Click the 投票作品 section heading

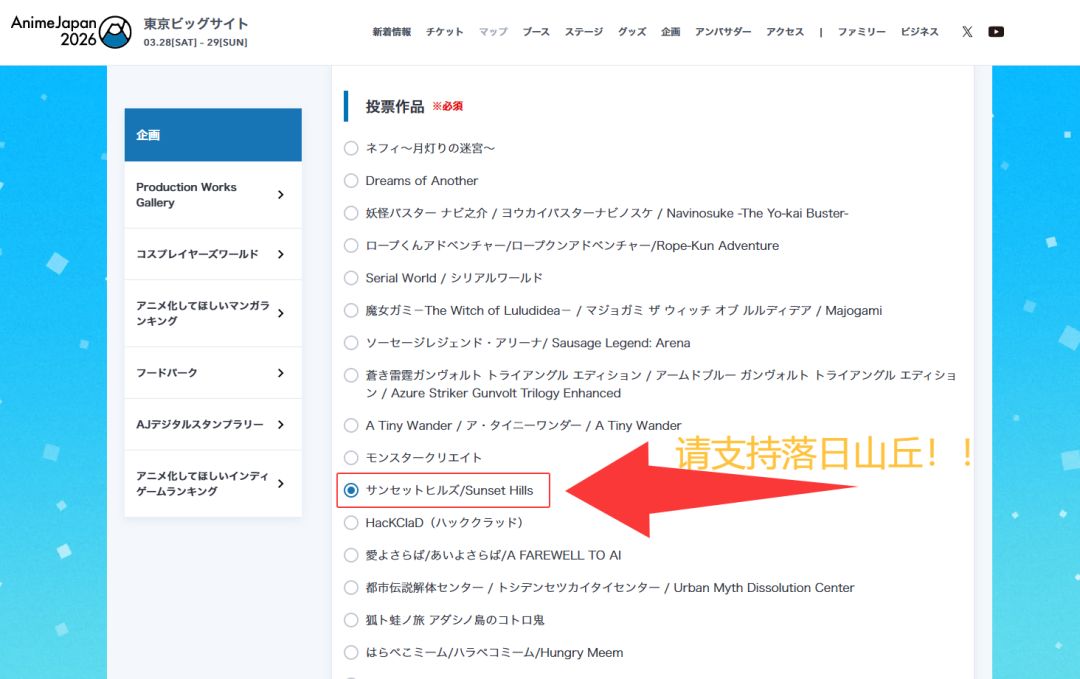395,107
